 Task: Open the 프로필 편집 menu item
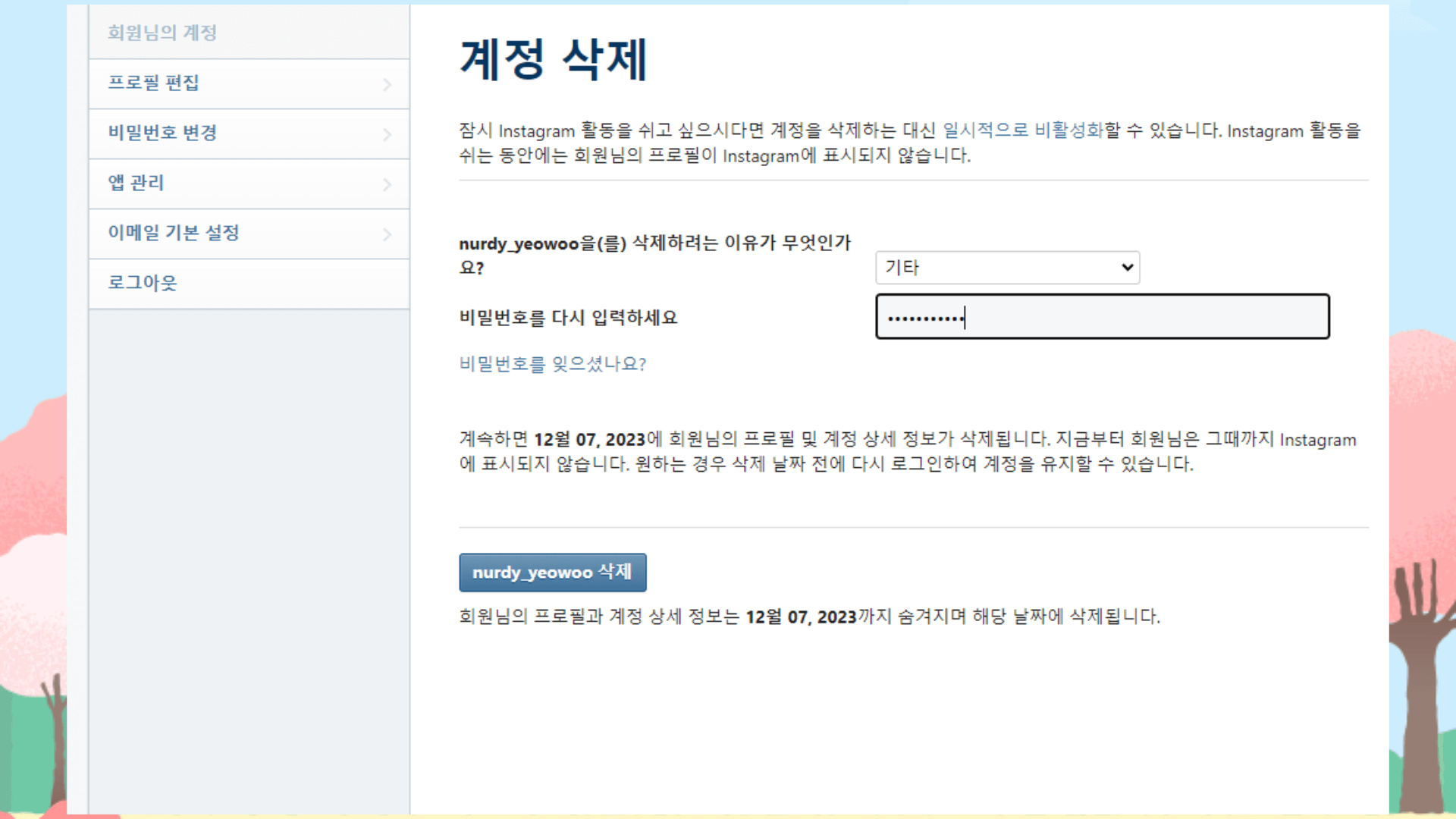(x=249, y=83)
